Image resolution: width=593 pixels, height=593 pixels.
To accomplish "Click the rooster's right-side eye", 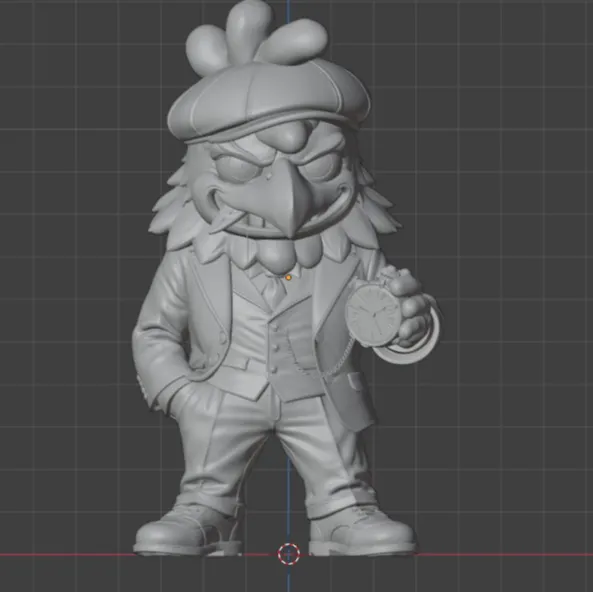I will 324,165.
